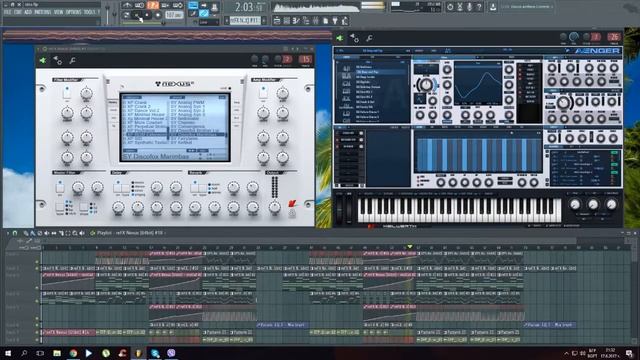The height and width of the screenshot is (360, 640).
Task: Open the EDIT menu
Action: tap(18, 12)
